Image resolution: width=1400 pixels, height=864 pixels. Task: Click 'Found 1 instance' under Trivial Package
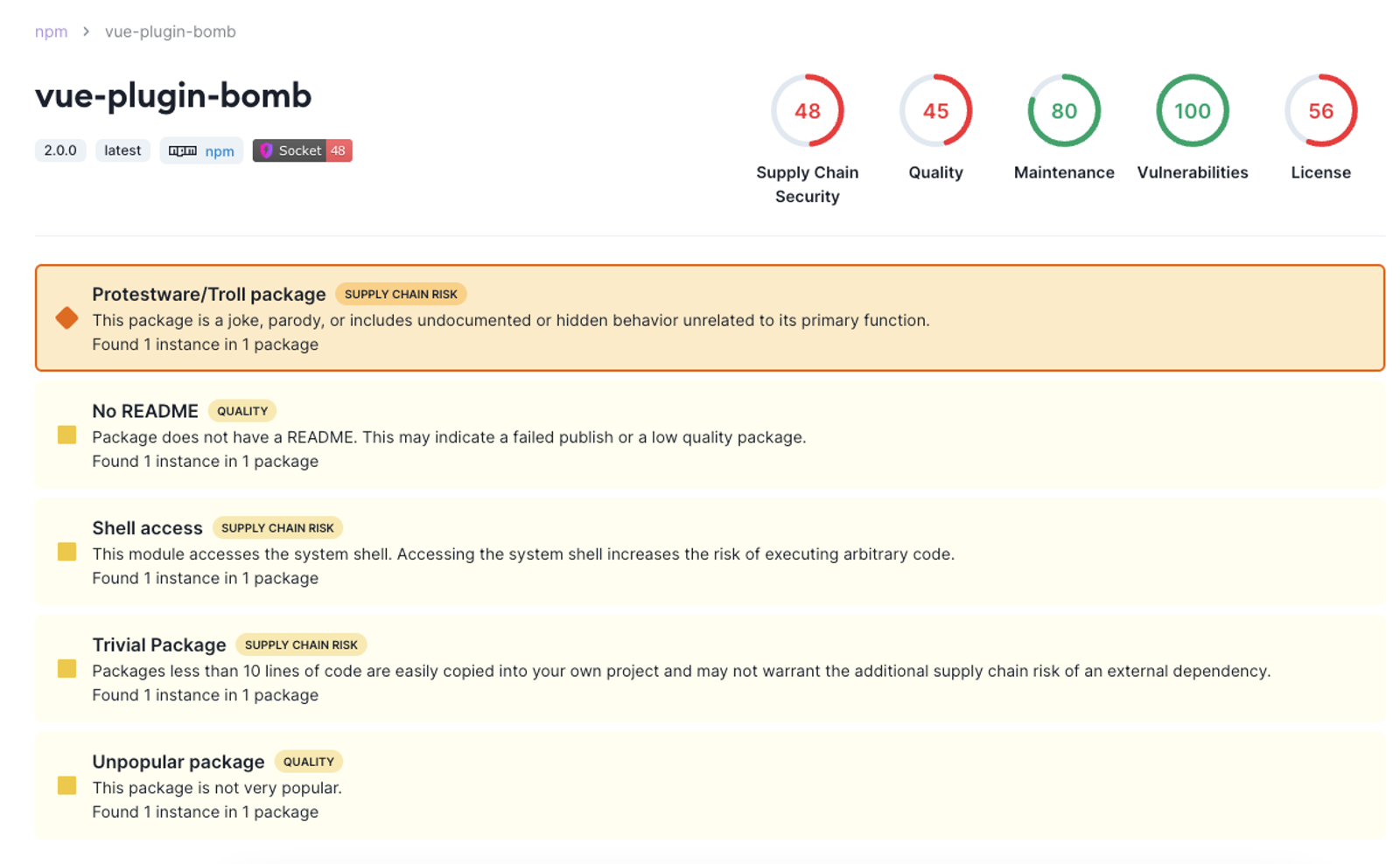206,695
